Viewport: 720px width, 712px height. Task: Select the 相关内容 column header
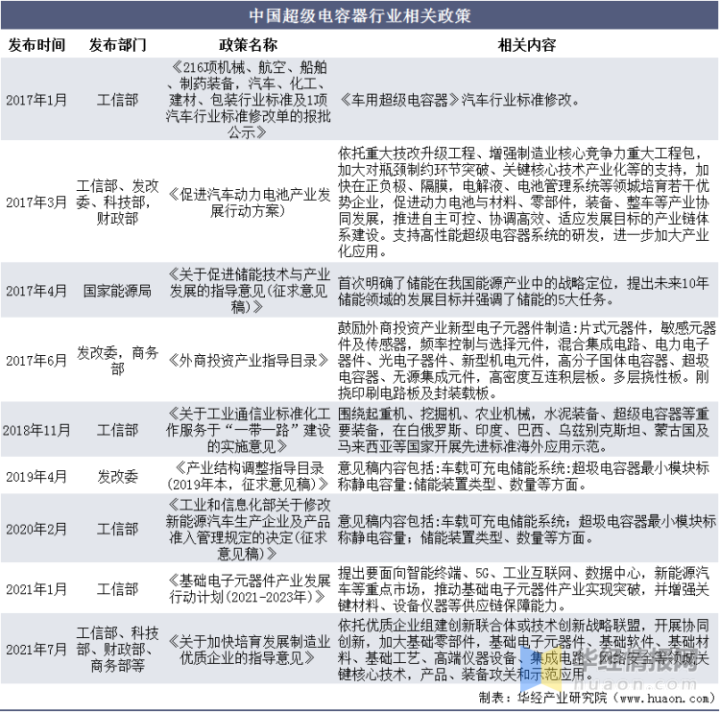pos(527,45)
